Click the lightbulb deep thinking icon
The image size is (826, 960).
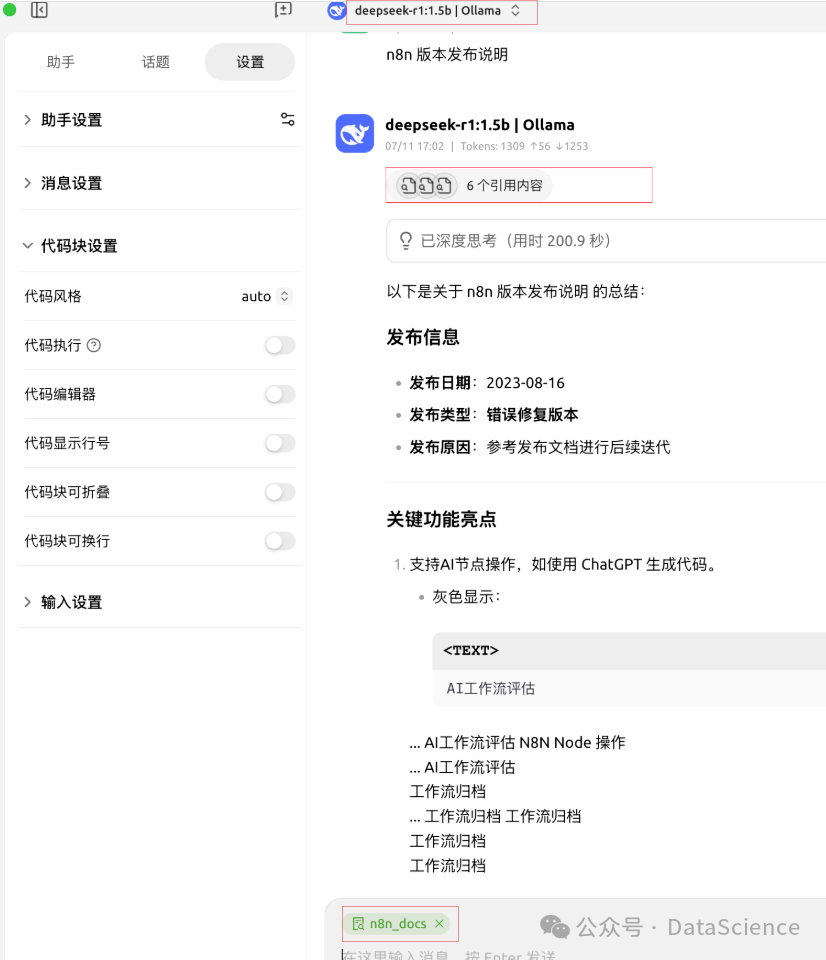click(x=405, y=241)
